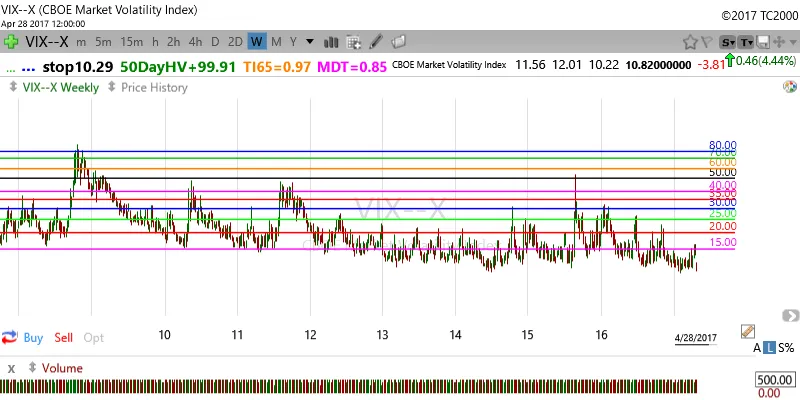This screenshot has width=800, height=400.
Task: Click the green dotted line legend item
Action: (x=11, y=69)
